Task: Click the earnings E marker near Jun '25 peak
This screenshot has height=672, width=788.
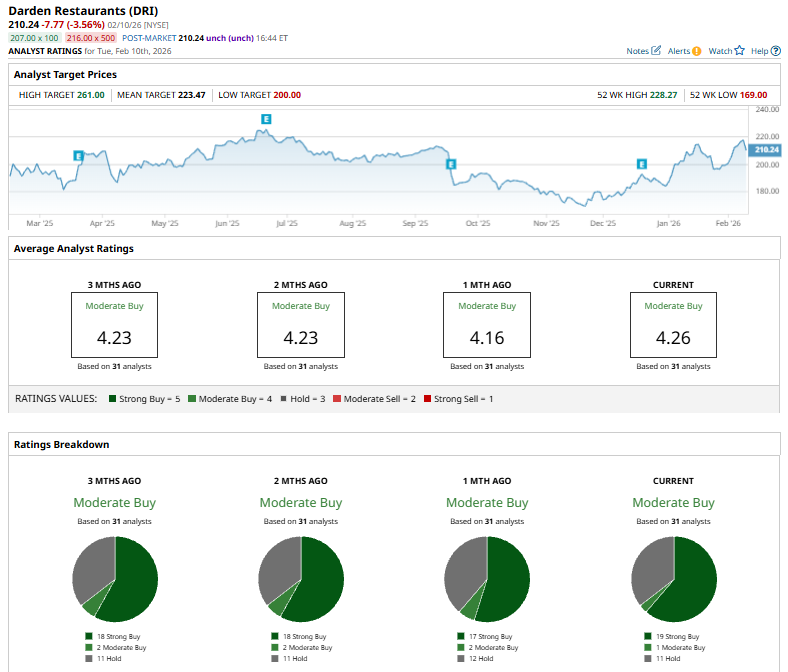Action: coord(266,119)
